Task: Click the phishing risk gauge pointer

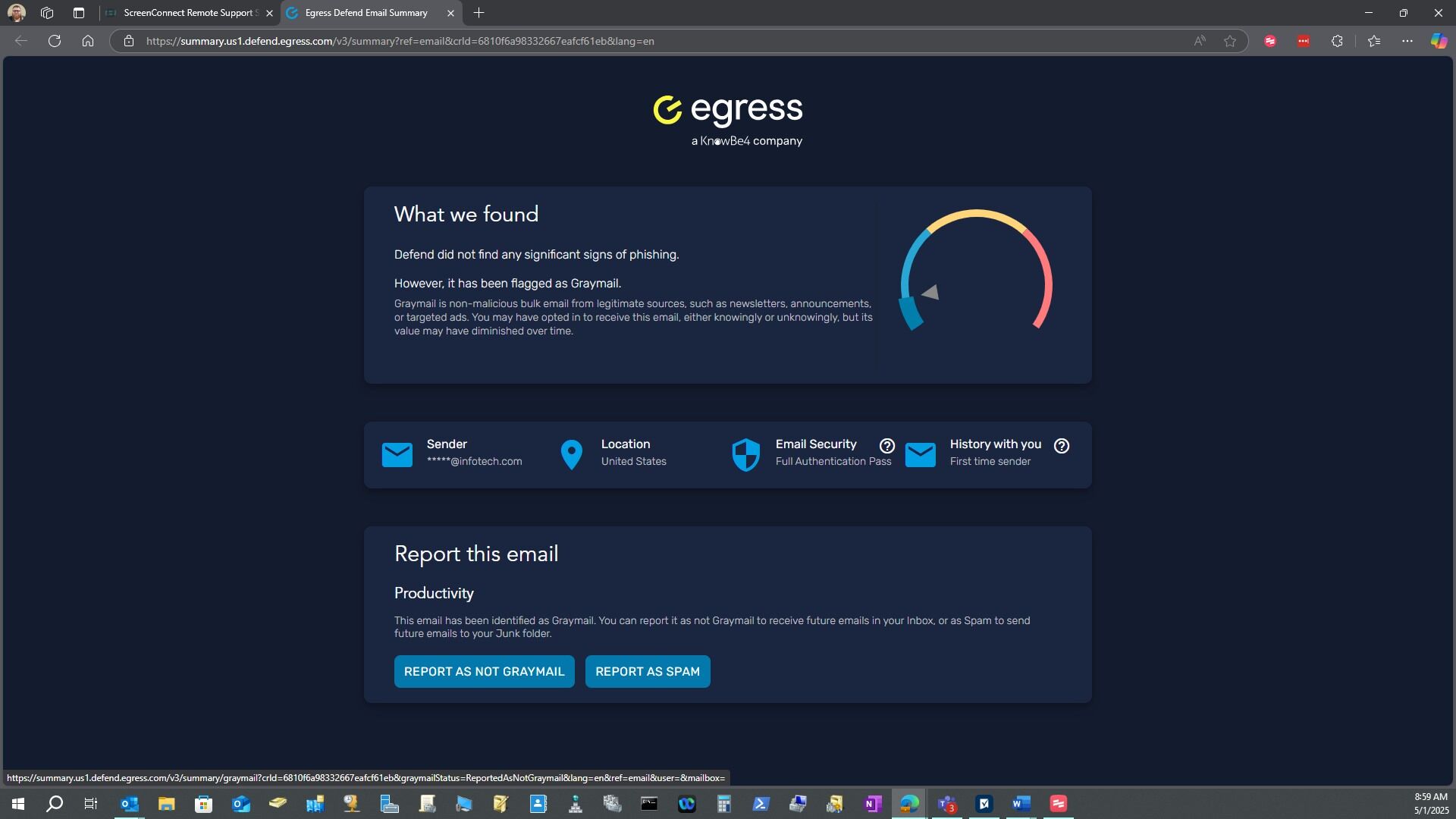Action: tap(930, 292)
